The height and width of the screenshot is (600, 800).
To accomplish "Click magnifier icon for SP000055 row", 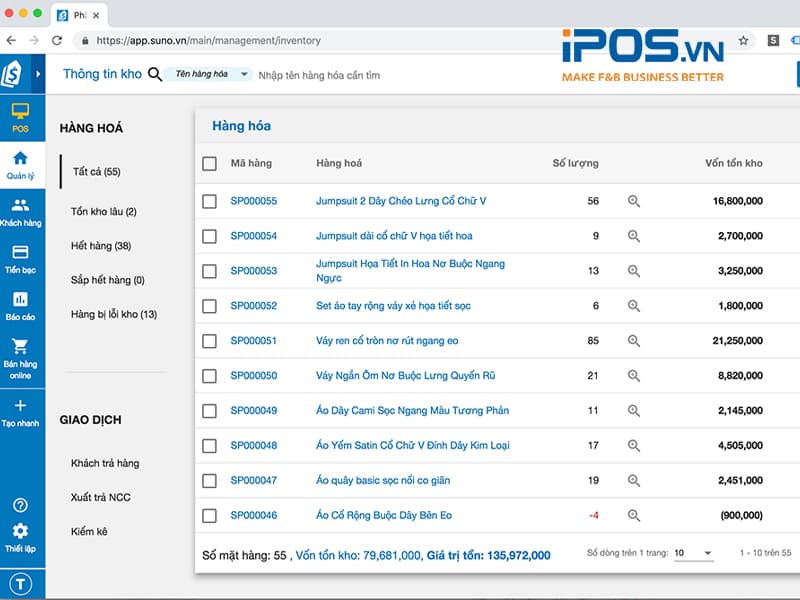I will 633,201.
